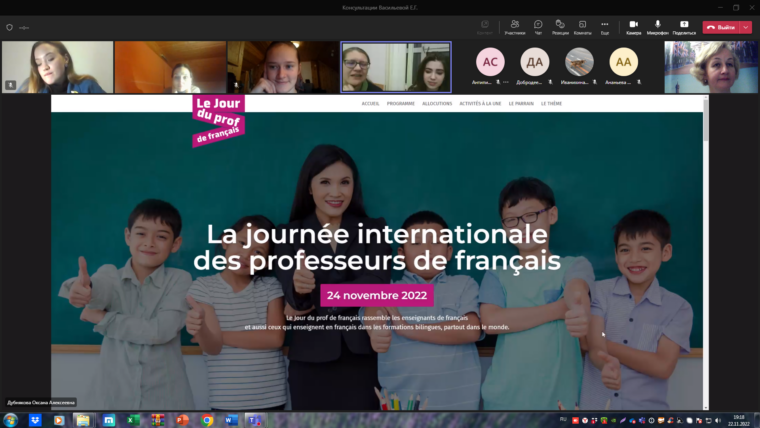The image size is (760, 428).
Task: Open the three-dot menu in the top-left title bar
Action: (22, 27)
